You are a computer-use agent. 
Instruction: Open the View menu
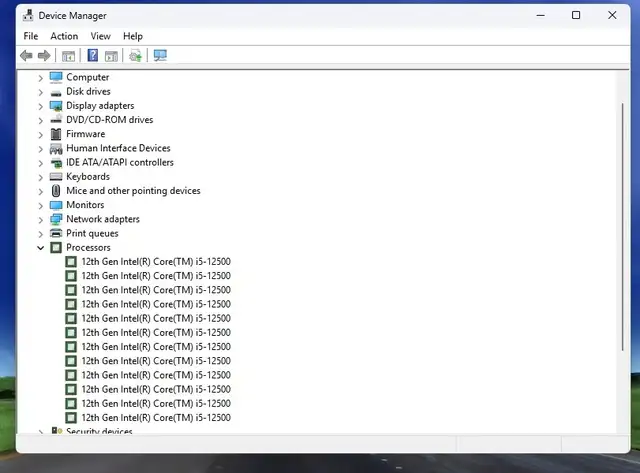(100, 36)
